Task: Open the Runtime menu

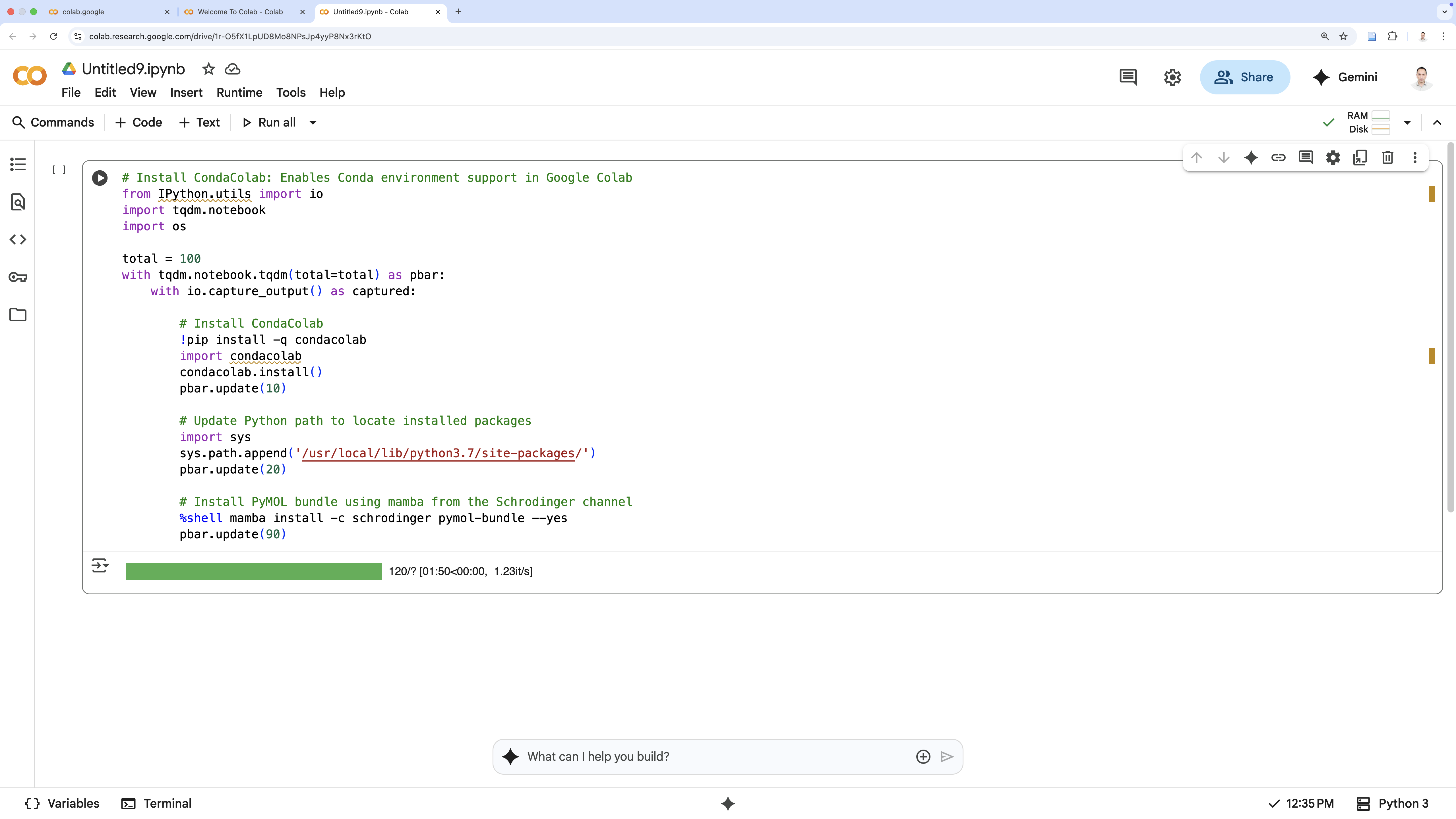Action: (x=239, y=93)
